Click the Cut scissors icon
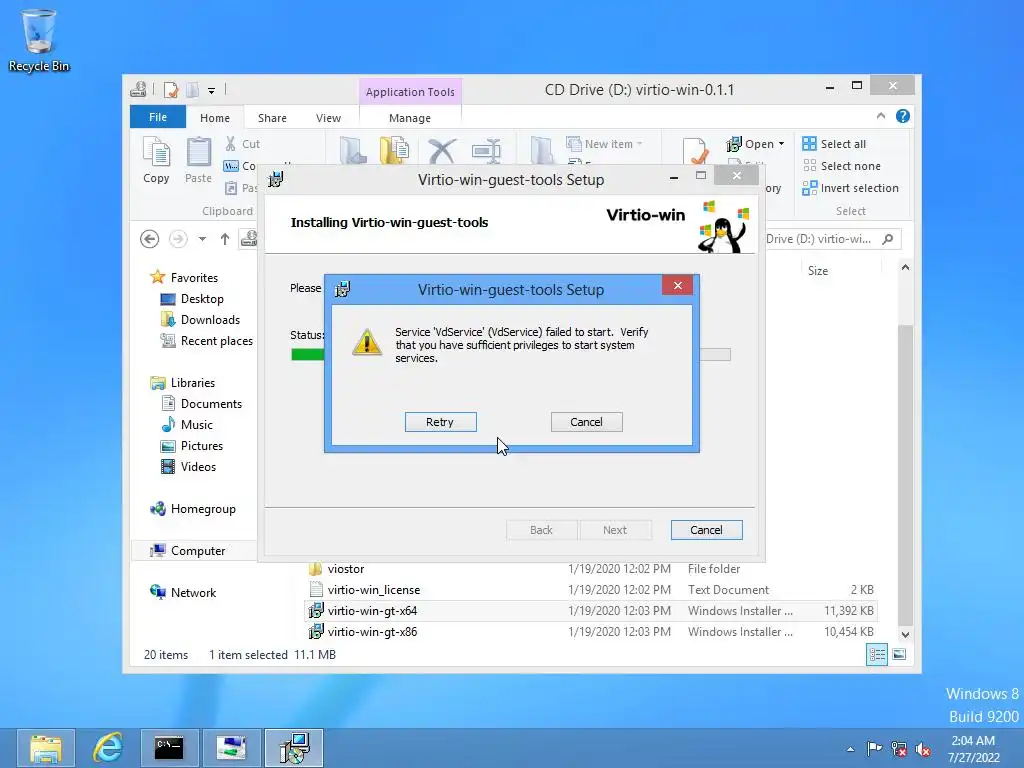Viewport: 1024px width, 768px height. 231,144
